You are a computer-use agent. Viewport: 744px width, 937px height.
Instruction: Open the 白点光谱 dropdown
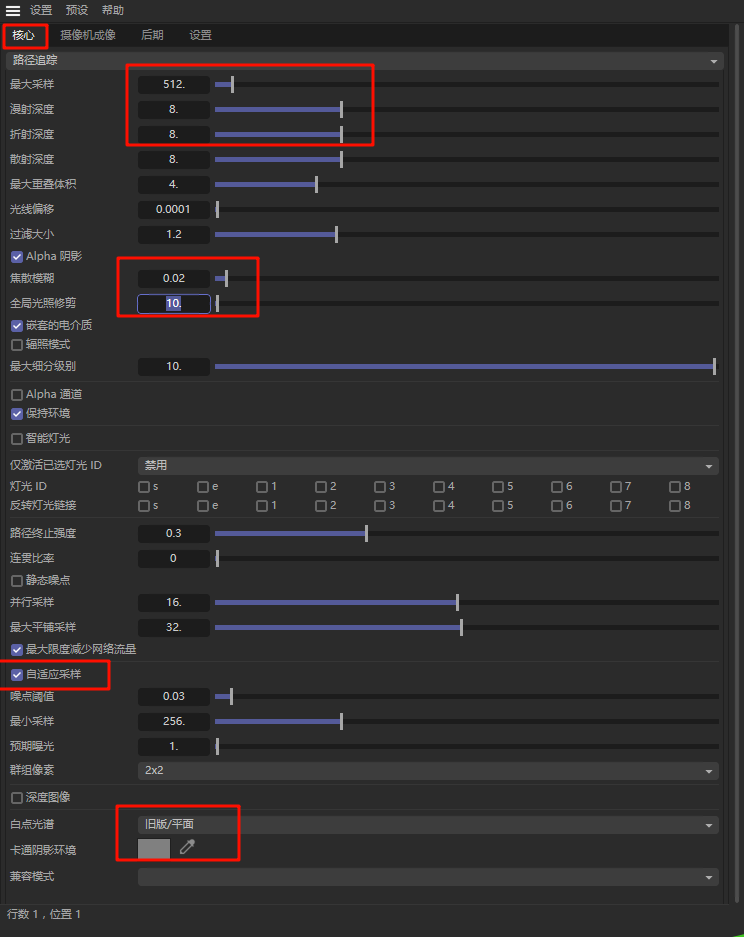[x=428, y=825]
